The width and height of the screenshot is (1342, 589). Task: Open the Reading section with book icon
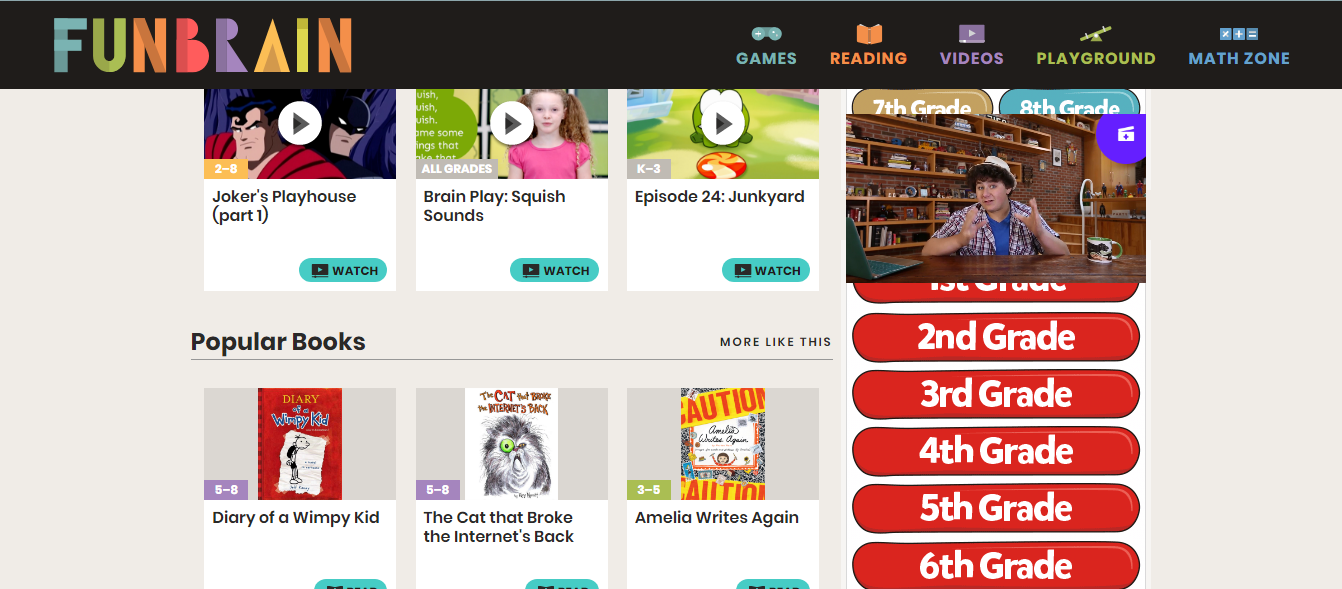pyautogui.click(x=868, y=46)
